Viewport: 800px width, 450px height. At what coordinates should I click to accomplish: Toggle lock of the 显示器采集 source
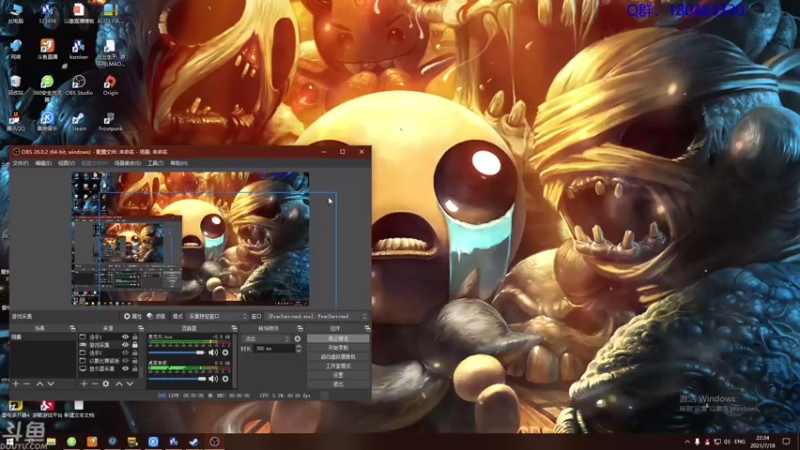(x=135, y=368)
